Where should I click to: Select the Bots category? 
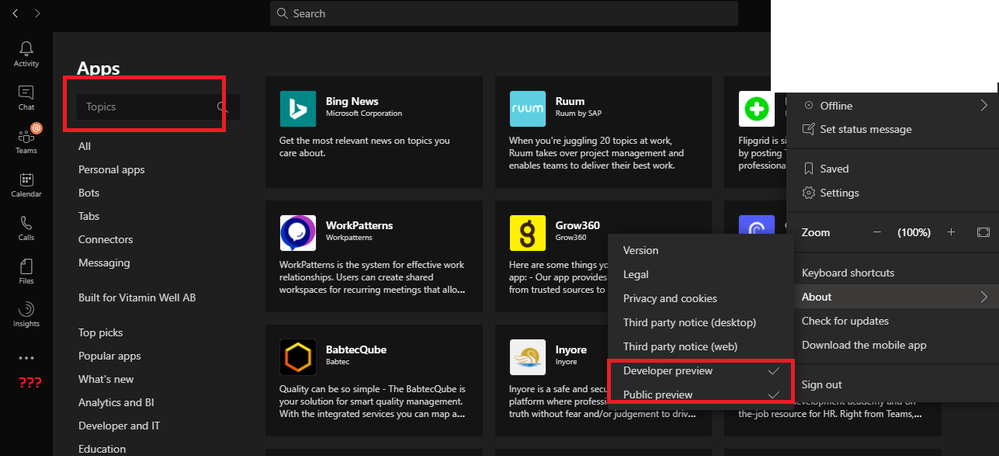(89, 193)
